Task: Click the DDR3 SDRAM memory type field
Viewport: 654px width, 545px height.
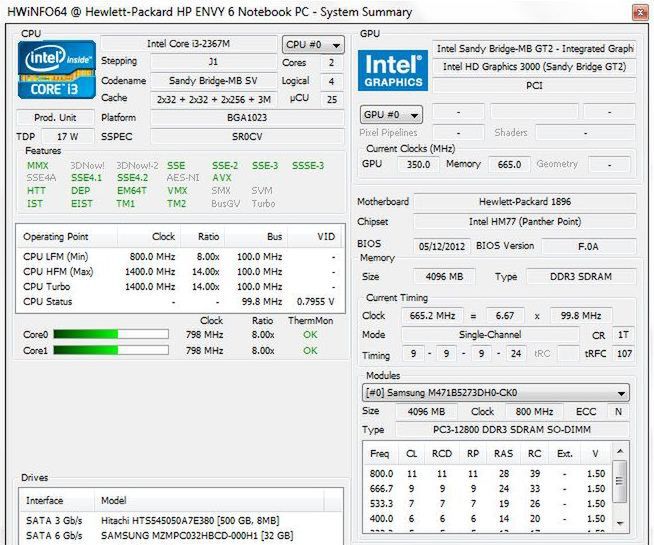Action: click(581, 276)
